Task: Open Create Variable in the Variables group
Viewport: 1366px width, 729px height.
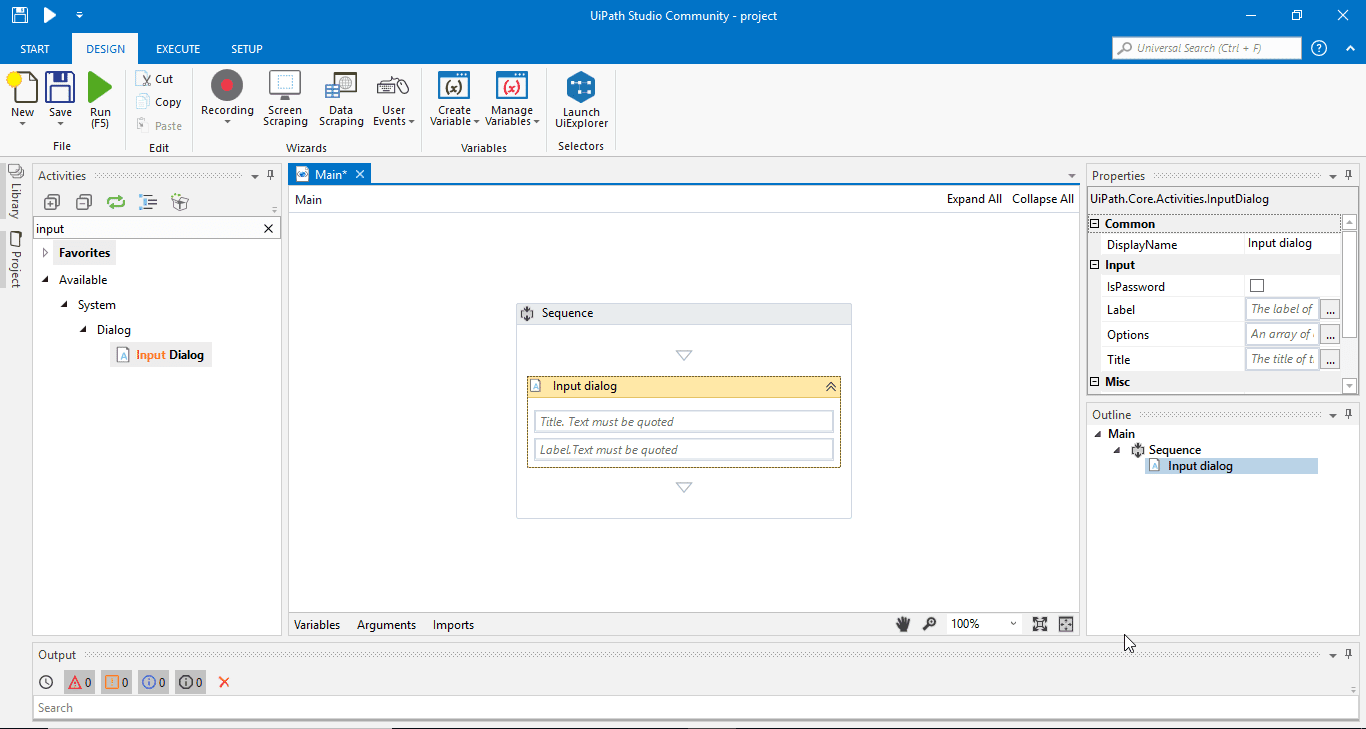Action: [454, 97]
